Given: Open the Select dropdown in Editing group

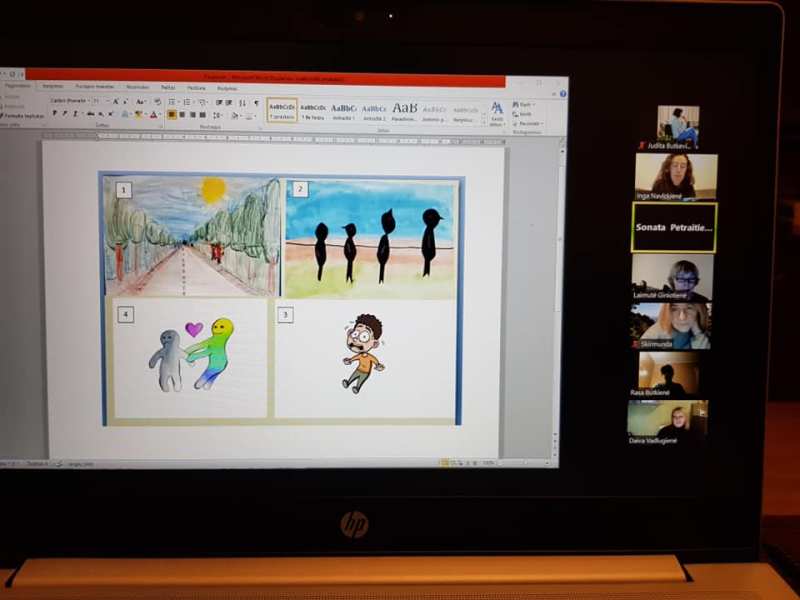Looking at the screenshot, I should coord(528,123).
